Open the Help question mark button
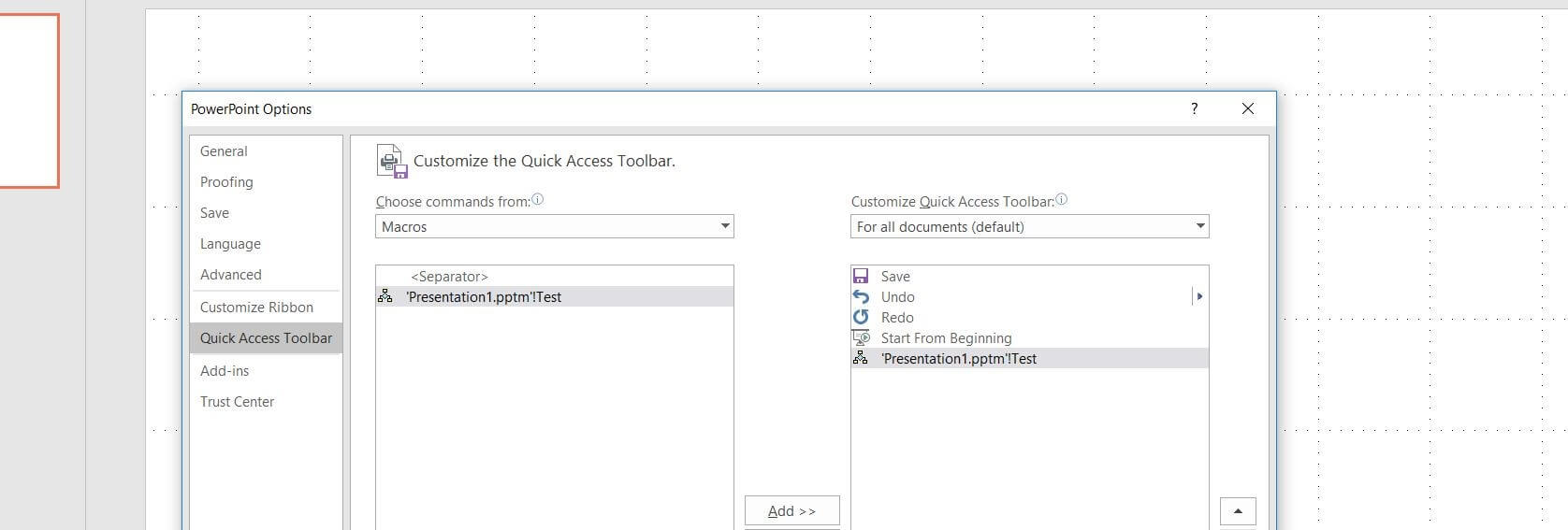Screen dimensions: 1568x530 coord(1194,108)
